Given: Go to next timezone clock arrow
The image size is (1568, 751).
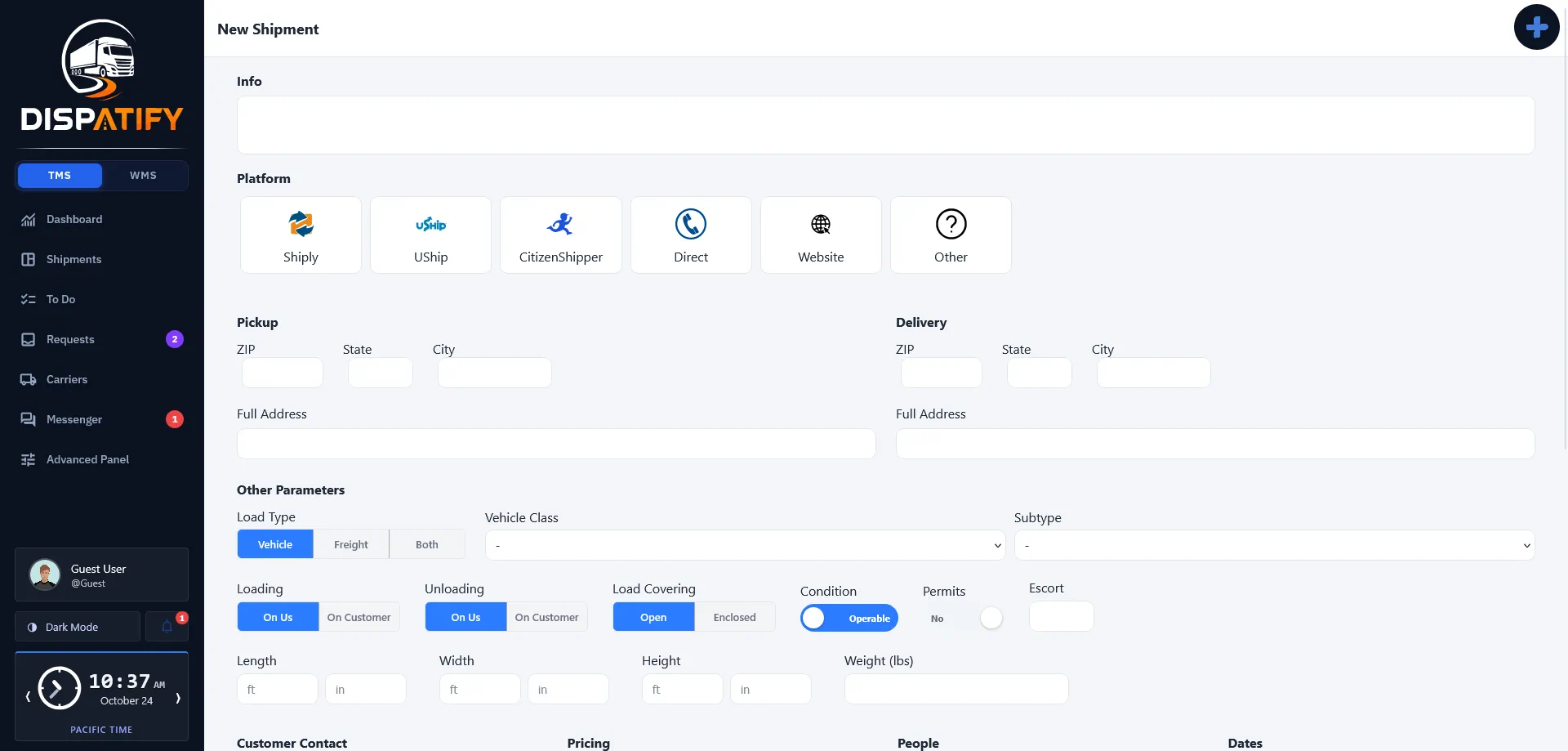Looking at the screenshot, I should point(178,697).
